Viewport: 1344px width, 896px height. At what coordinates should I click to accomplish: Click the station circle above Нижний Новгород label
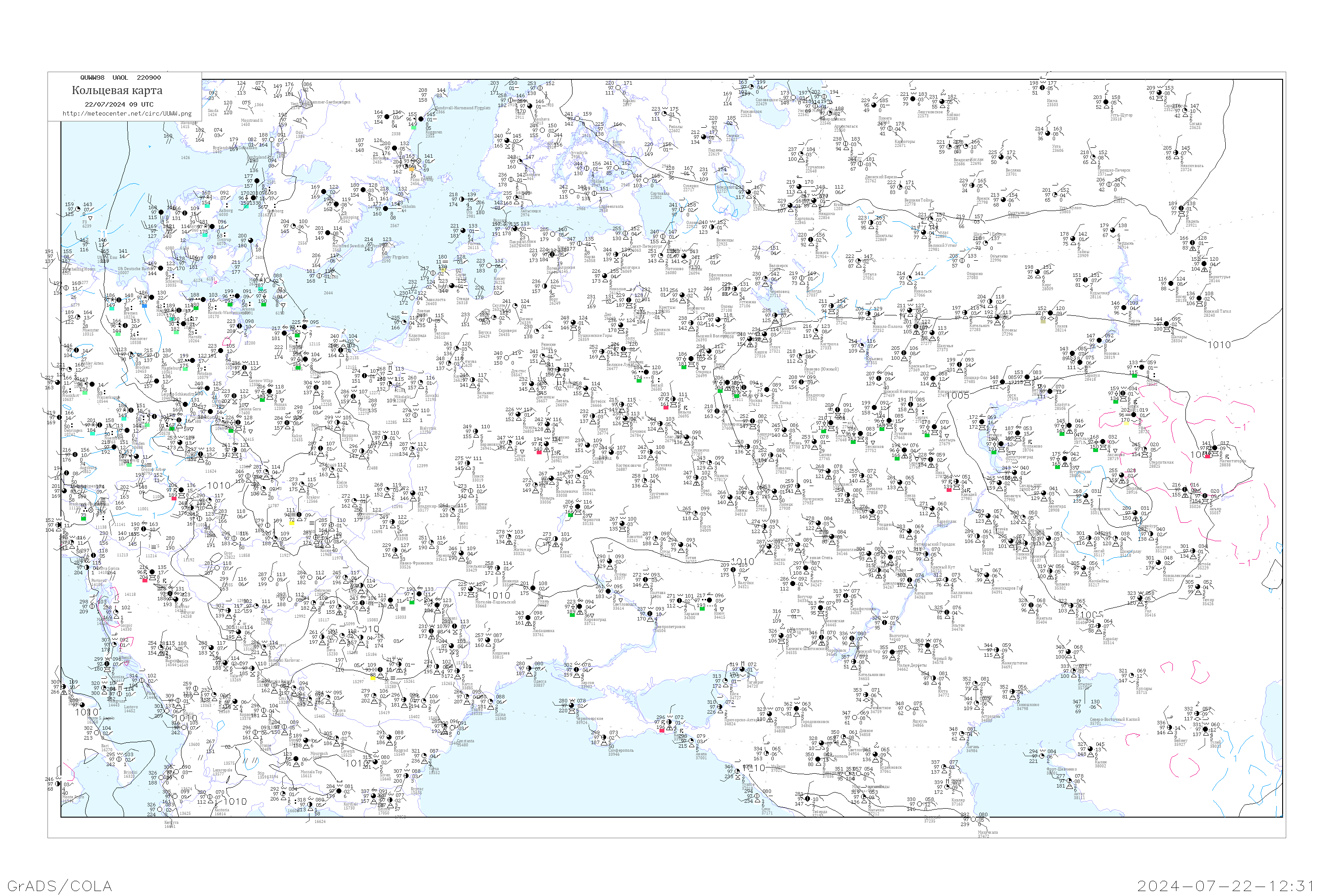pos(879,379)
